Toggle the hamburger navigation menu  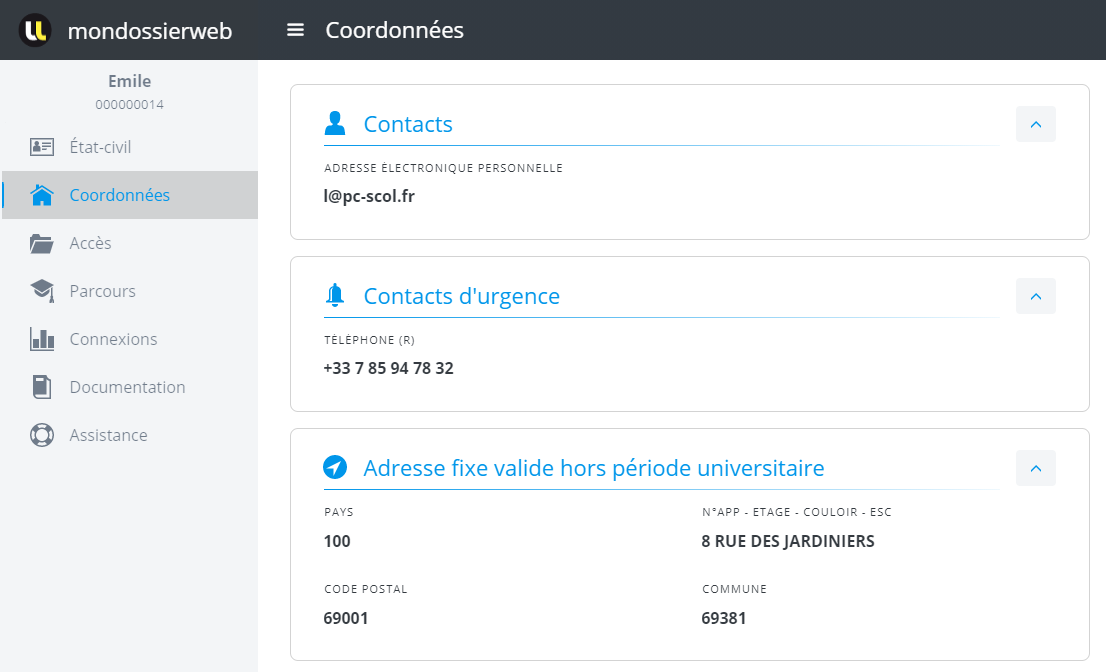295,30
